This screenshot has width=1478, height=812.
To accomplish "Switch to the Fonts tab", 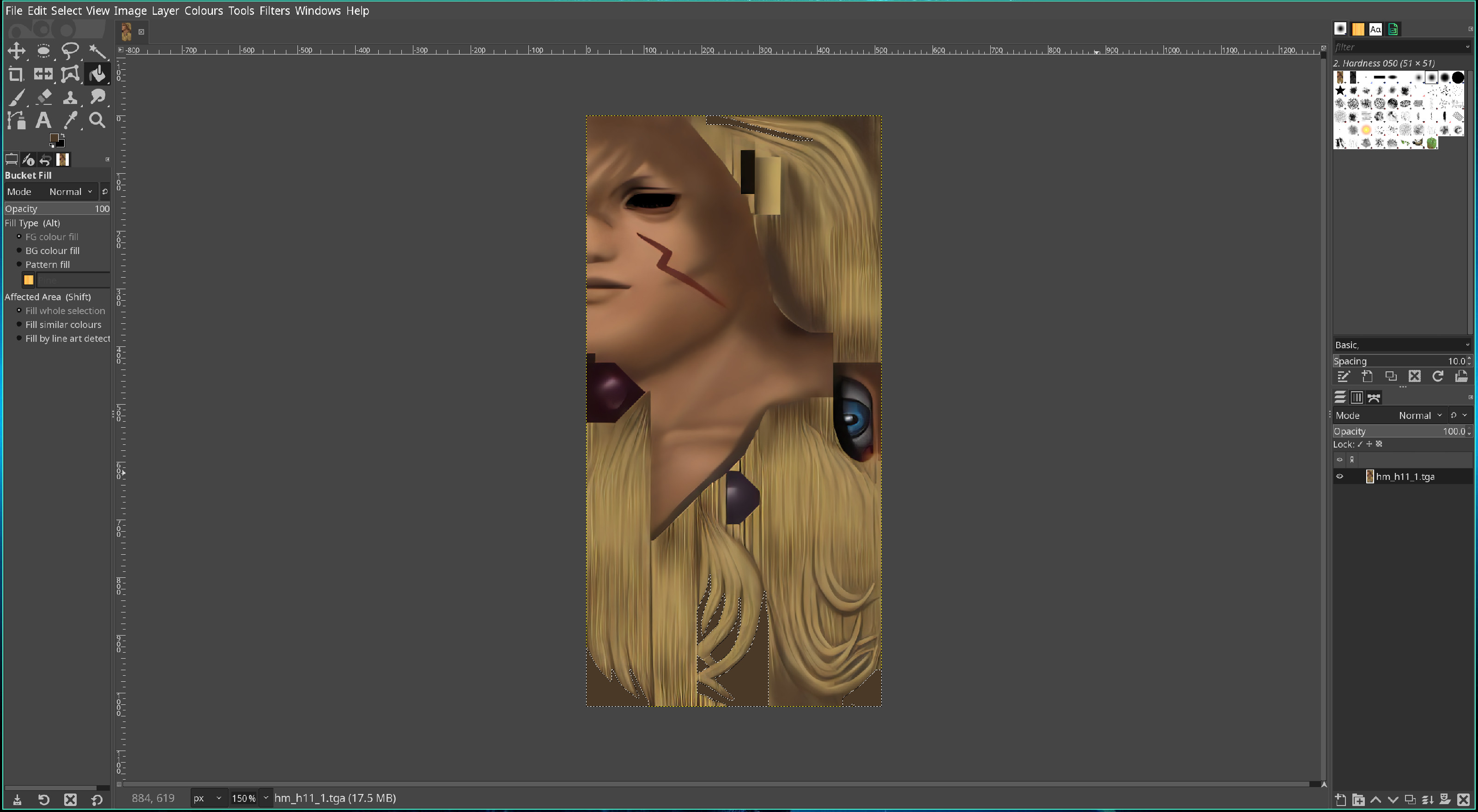I will pos(1375,29).
